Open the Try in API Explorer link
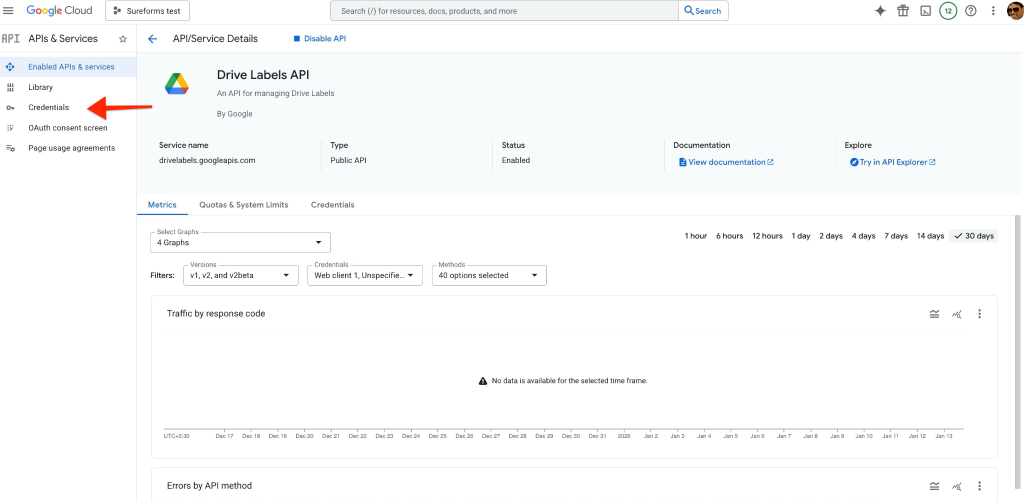The height and width of the screenshot is (502, 1024). tap(893, 163)
